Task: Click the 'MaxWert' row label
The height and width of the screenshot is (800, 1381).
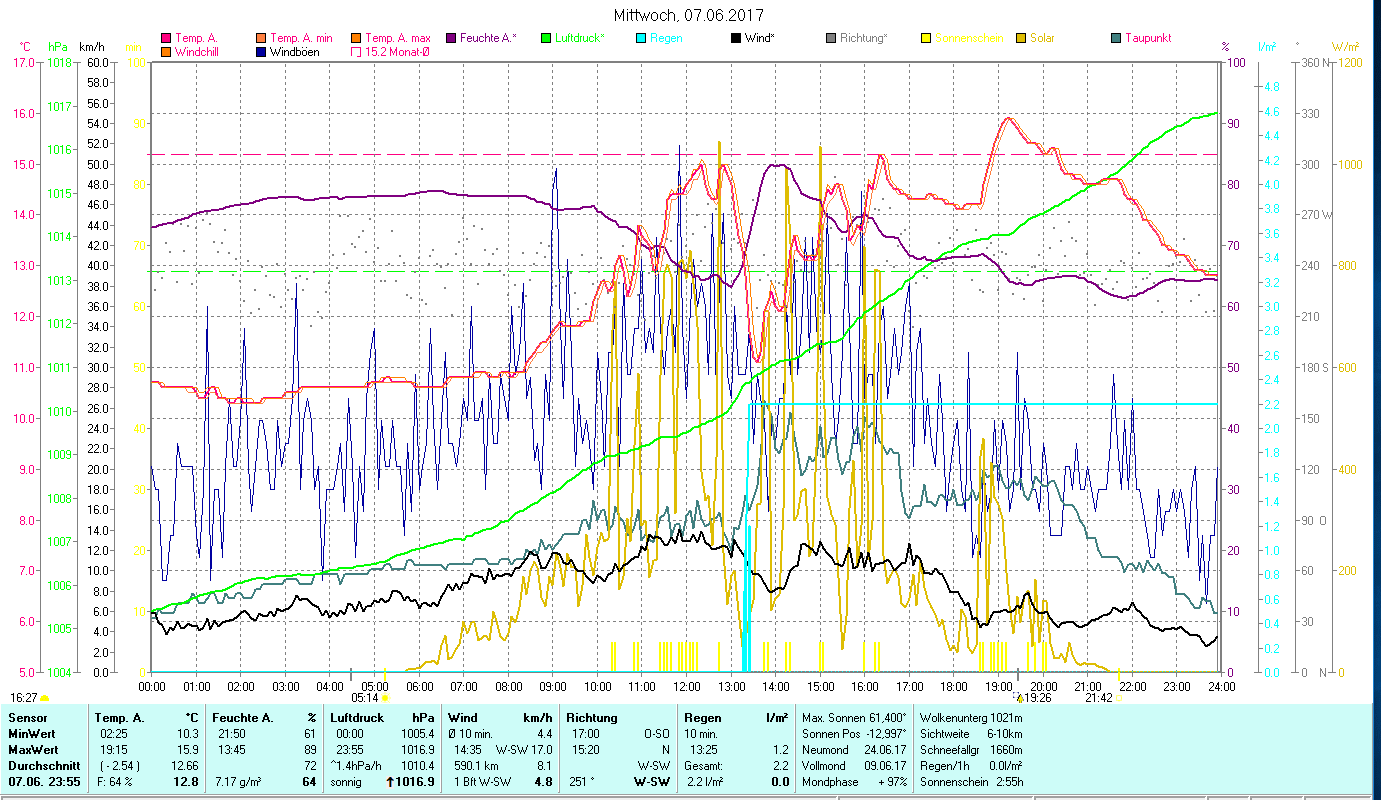Action: [x=32, y=750]
